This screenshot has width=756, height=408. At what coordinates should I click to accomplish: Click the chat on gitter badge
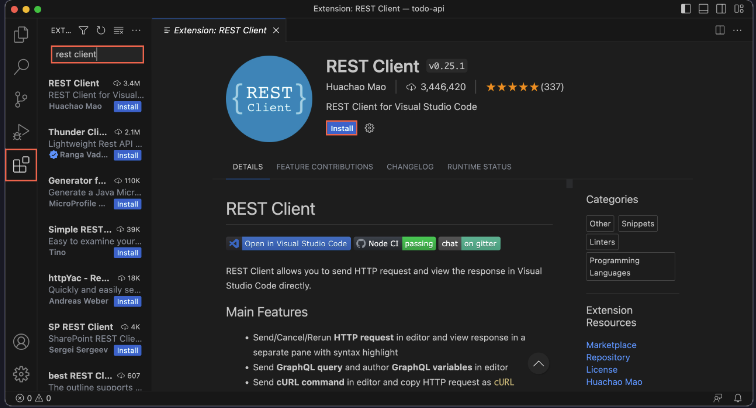pos(469,244)
